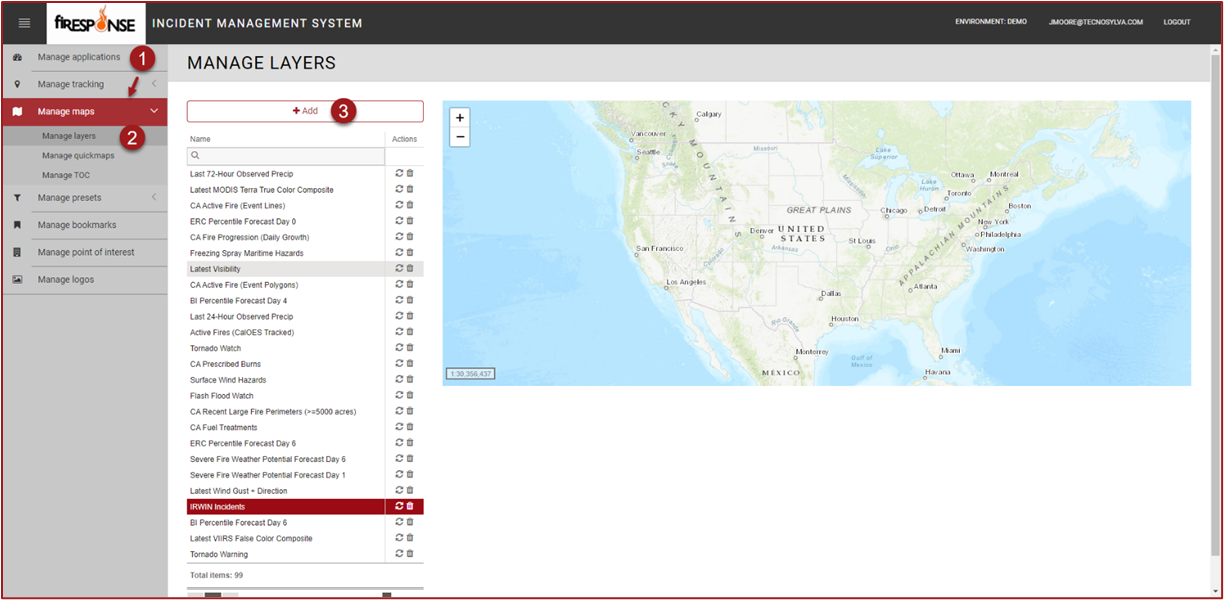This screenshot has width=1224, height=600.
Task: Collapse the Manage maps menu
Action: (x=153, y=111)
